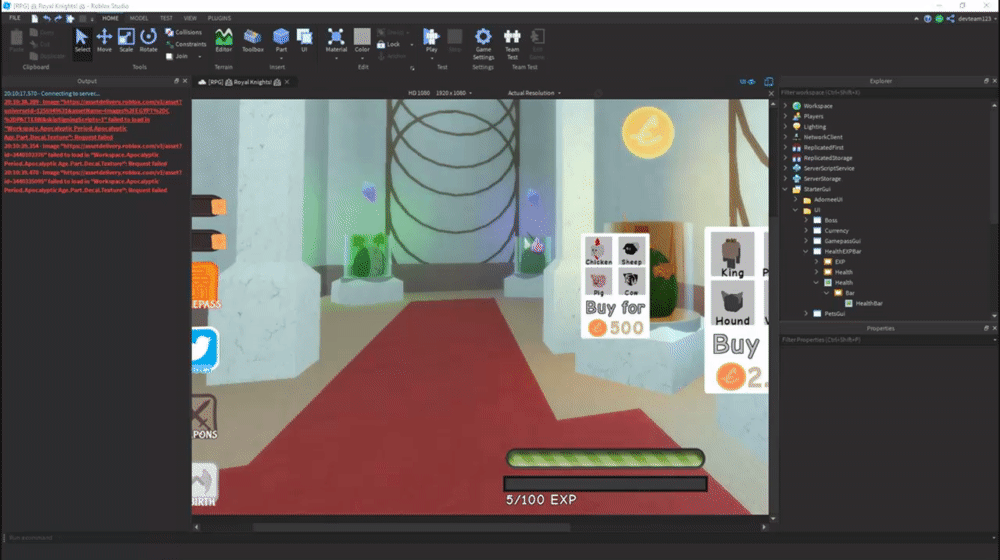
Task: Click the ServerStorage icon in Explorer
Action: (x=797, y=179)
